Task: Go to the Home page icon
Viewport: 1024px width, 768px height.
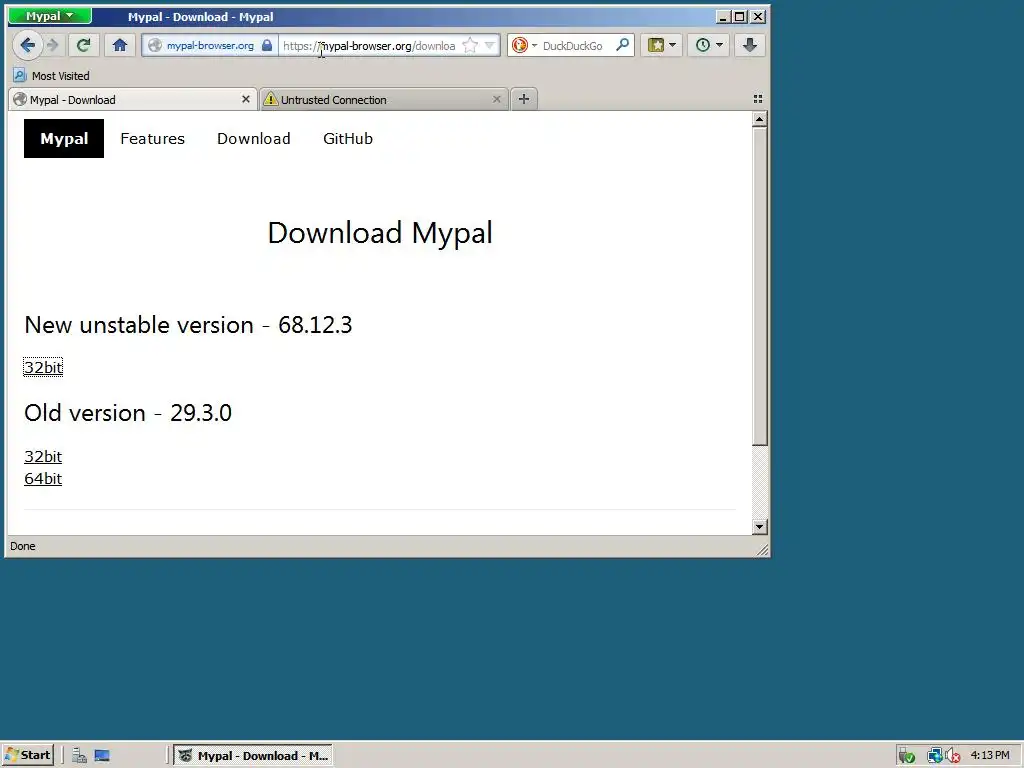Action: pos(120,45)
